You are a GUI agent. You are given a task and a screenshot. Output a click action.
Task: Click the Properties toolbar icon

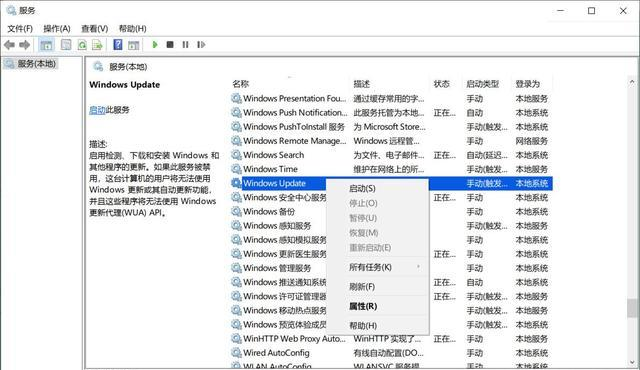(66, 45)
